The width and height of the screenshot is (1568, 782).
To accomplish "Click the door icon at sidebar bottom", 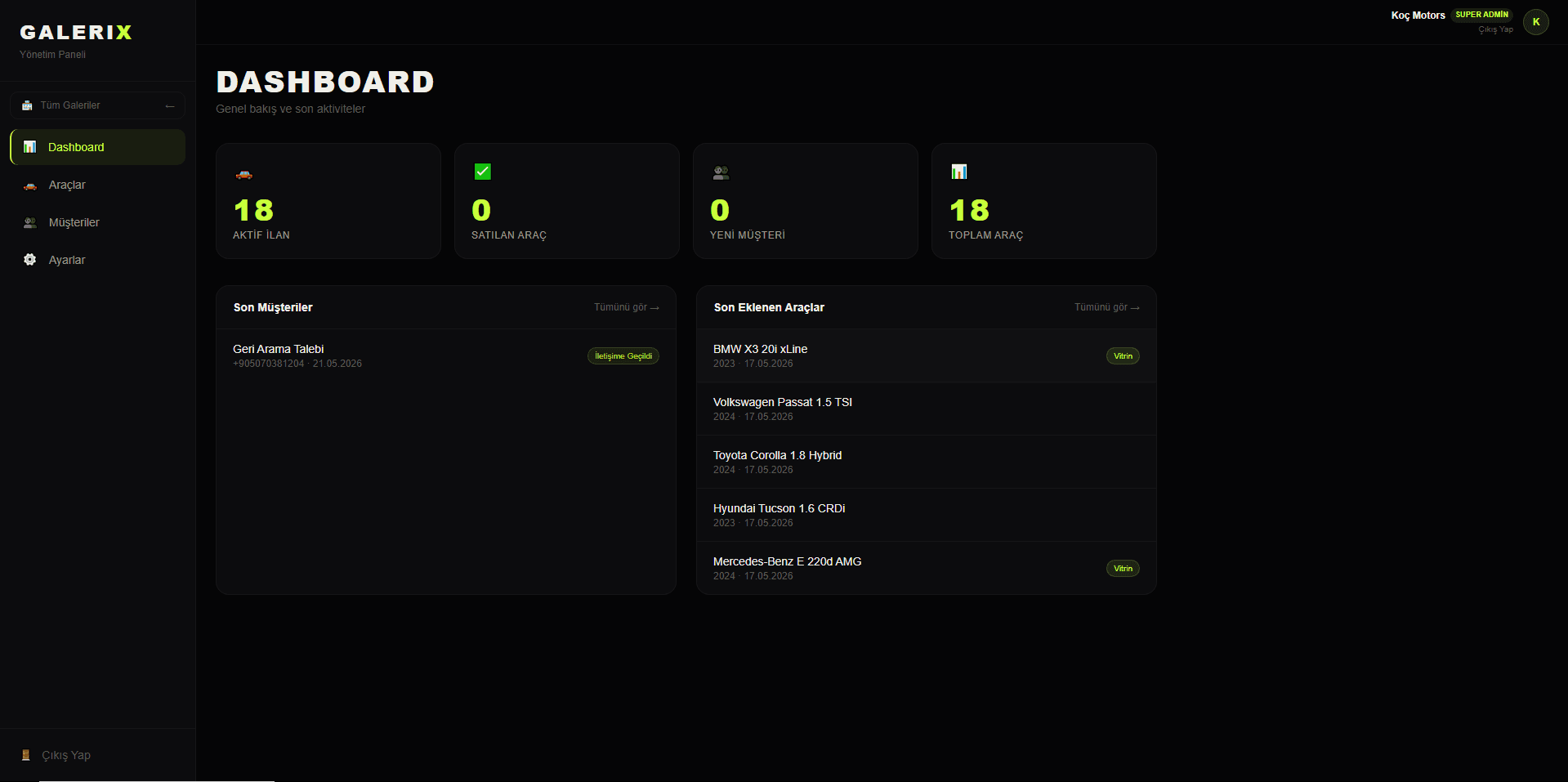I will pos(26,755).
